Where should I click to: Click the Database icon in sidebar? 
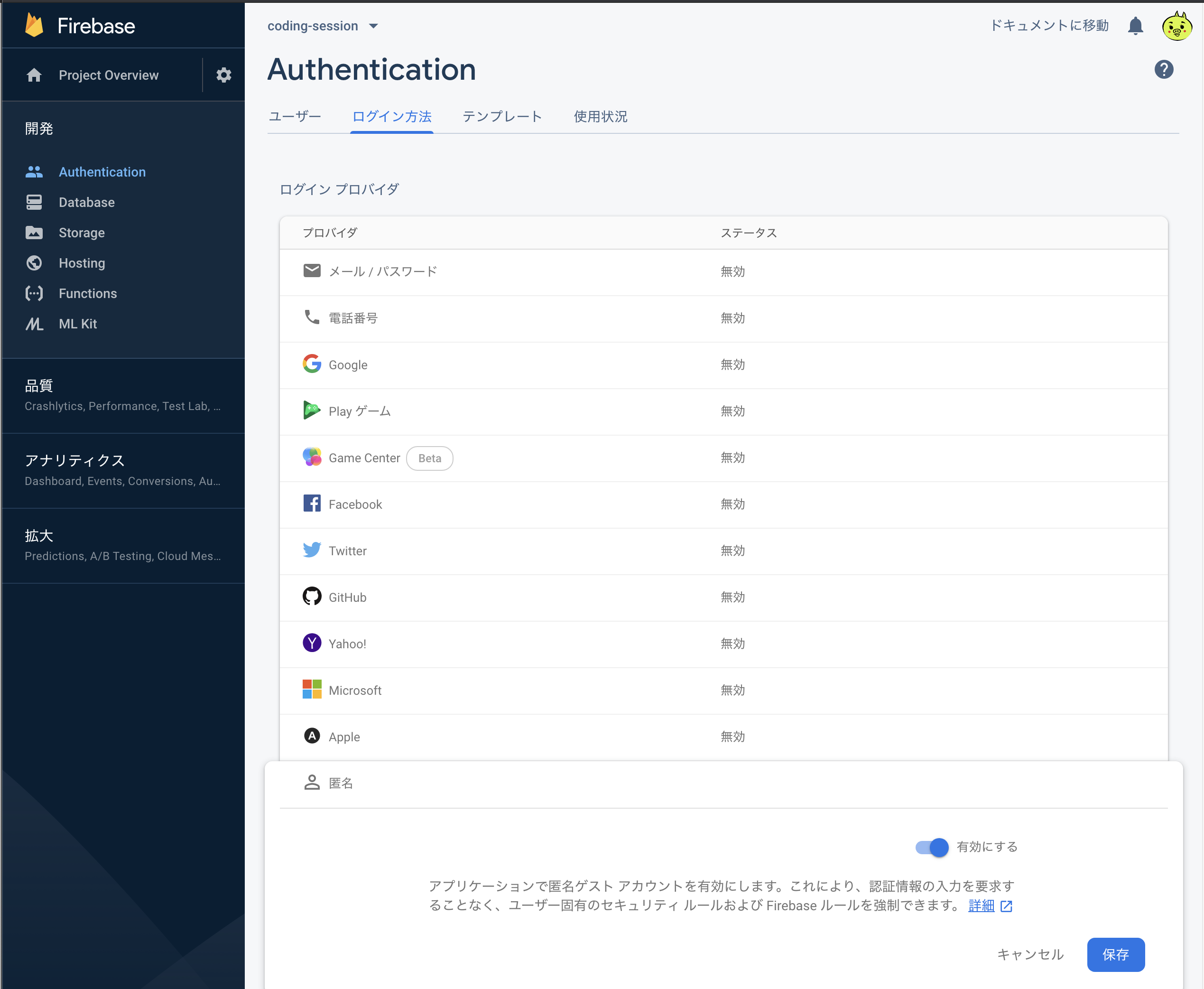click(x=34, y=202)
